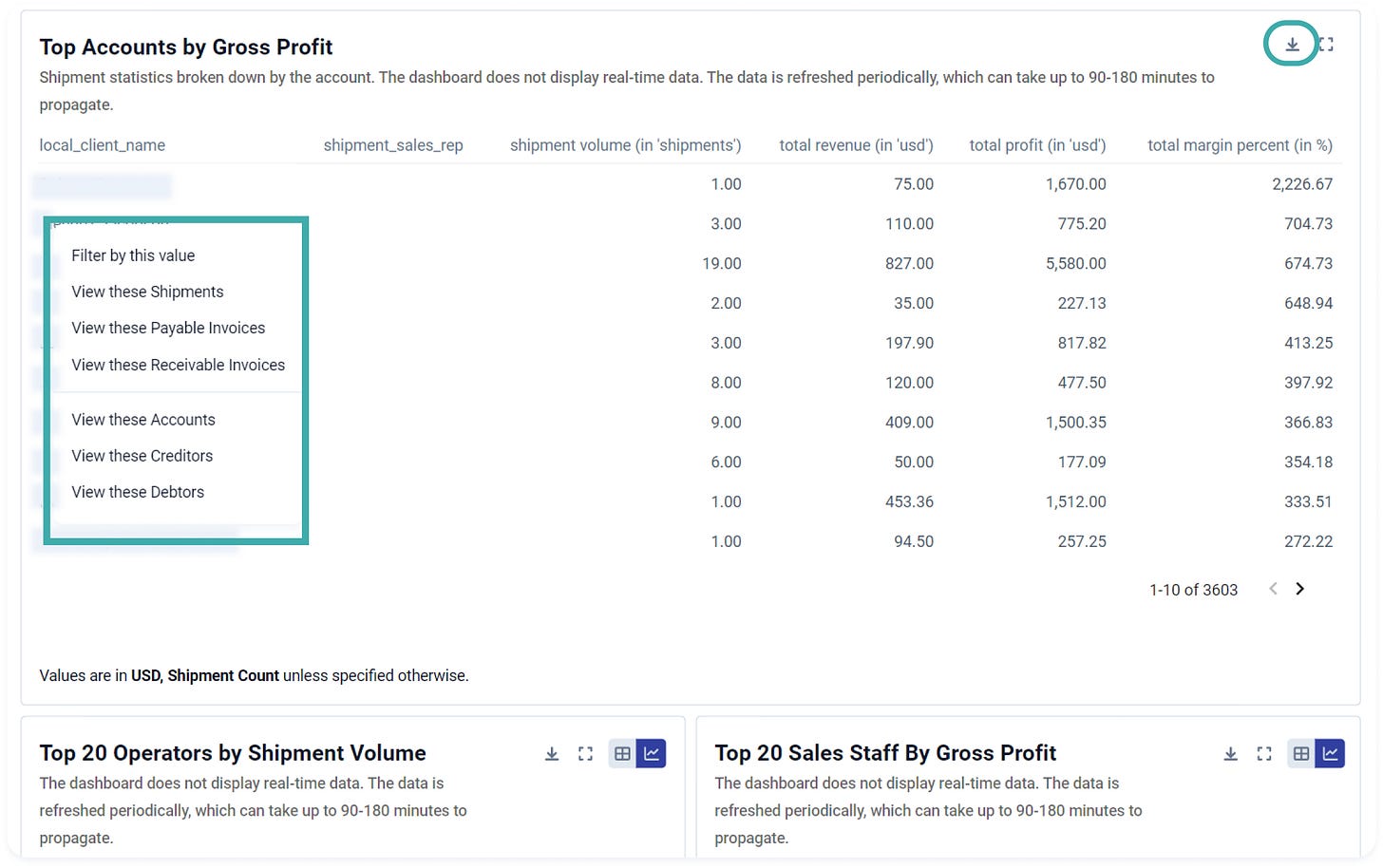1383x868 pixels.
Task: Sort by shipment volume column header
Action: (x=625, y=145)
